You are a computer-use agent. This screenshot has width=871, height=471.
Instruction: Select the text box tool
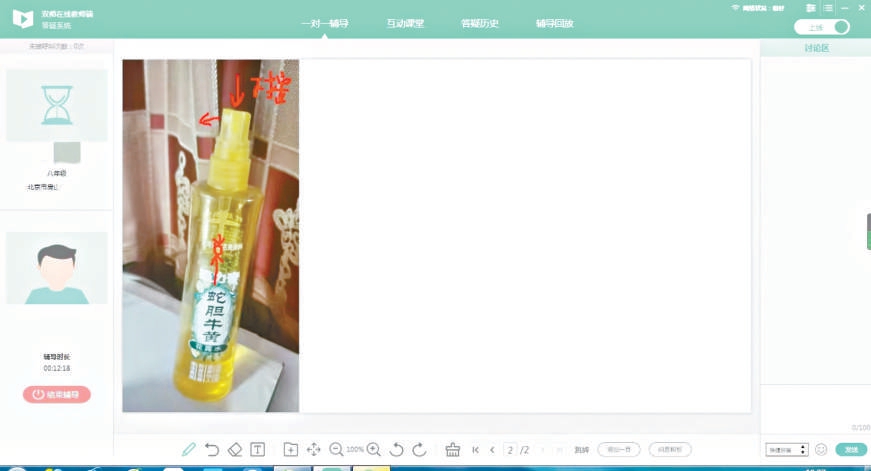(x=257, y=450)
